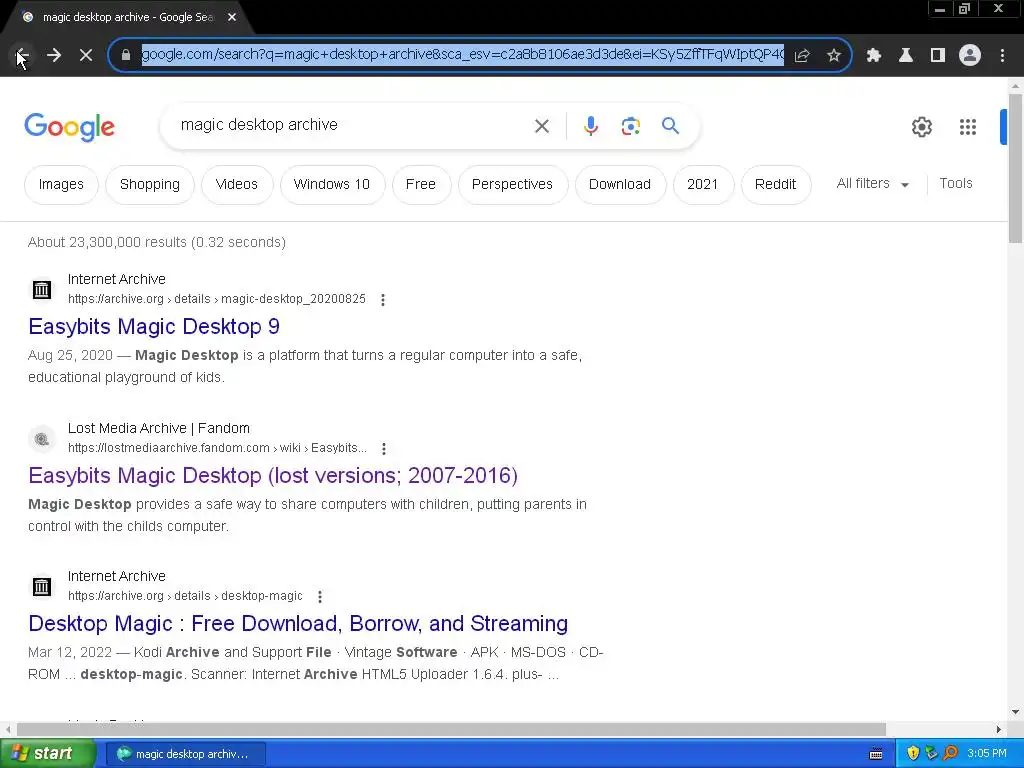Go forward using the browser forward arrow
The width and height of the screenshot is (1024, 768).
click(x=54, y=56)
